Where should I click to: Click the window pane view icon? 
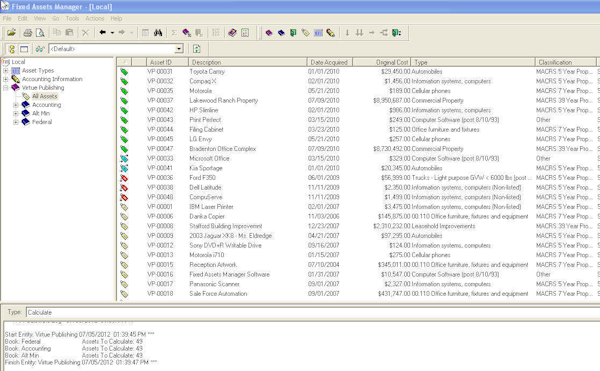point(24,49)
